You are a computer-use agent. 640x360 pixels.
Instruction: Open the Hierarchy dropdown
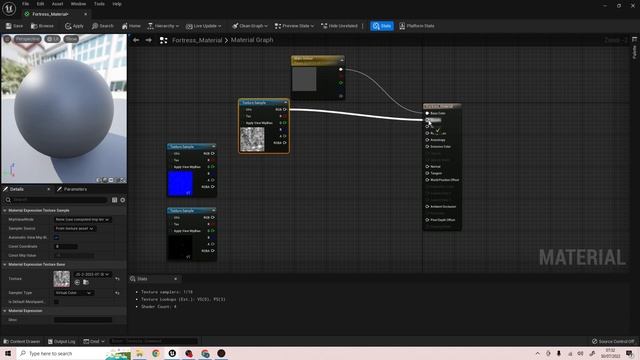[163, 26]
